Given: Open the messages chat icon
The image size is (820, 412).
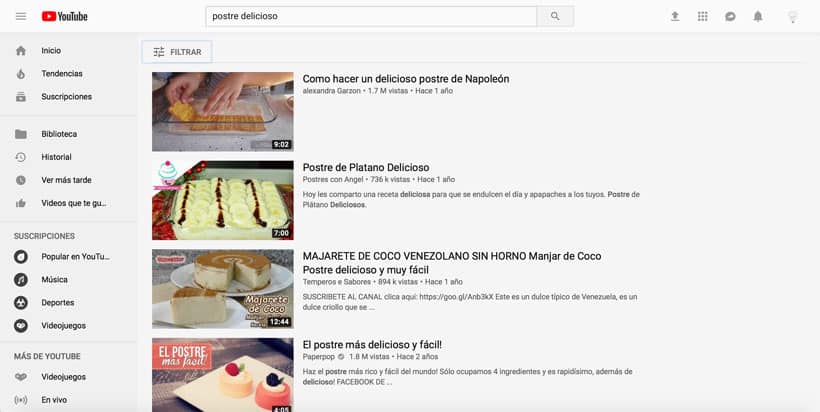Looking at the screenshot, I should pos(730,16).
